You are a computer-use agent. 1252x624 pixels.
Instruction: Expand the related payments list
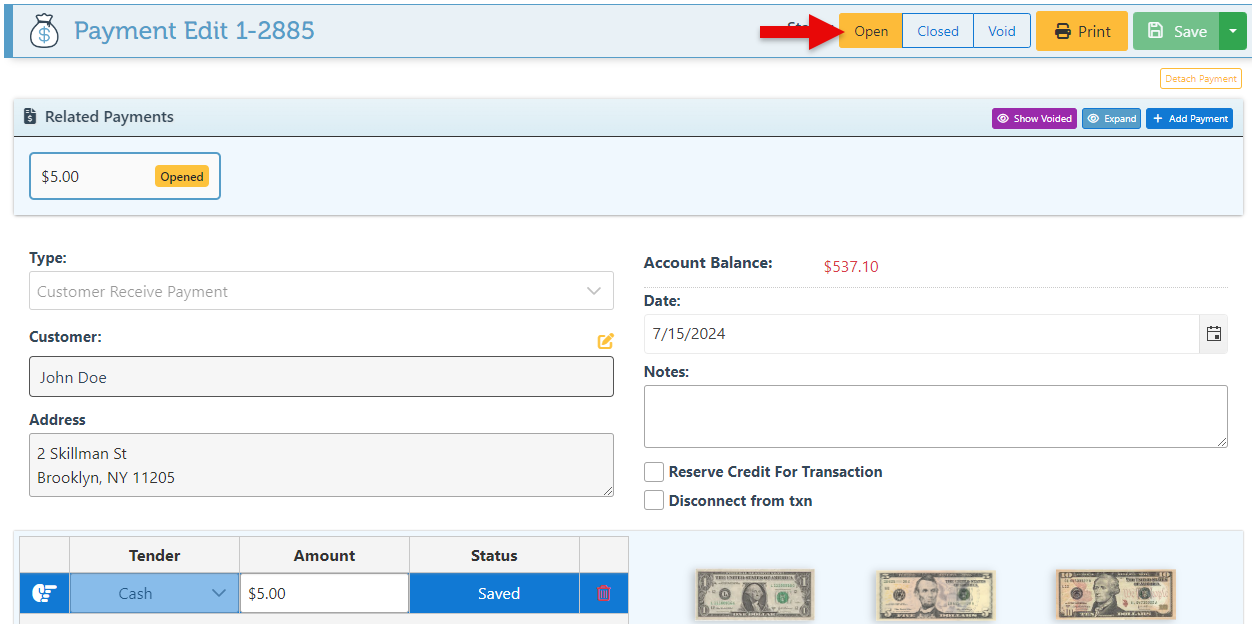[1111, 119]
